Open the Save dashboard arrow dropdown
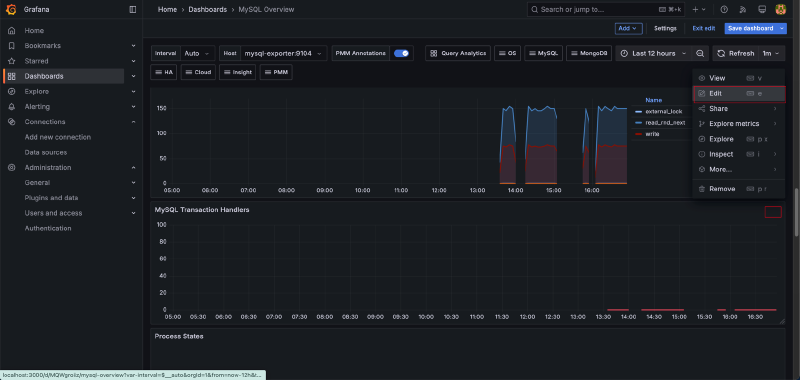The image size is (800, 380). click(x=782, y=29)
